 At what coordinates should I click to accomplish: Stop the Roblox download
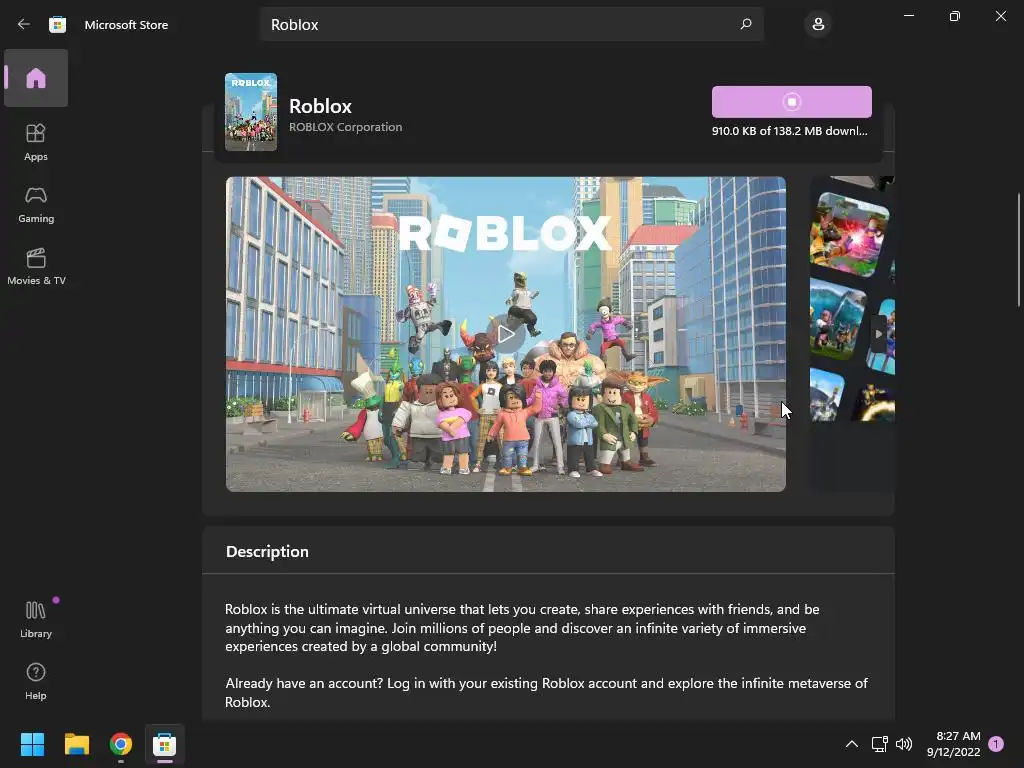click(792, 102)
